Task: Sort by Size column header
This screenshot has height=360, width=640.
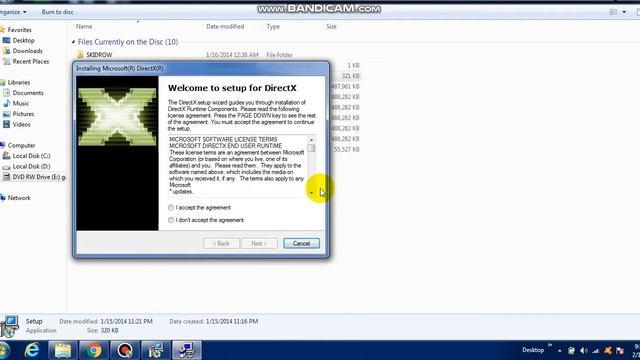Action: [x=331, y=27]
